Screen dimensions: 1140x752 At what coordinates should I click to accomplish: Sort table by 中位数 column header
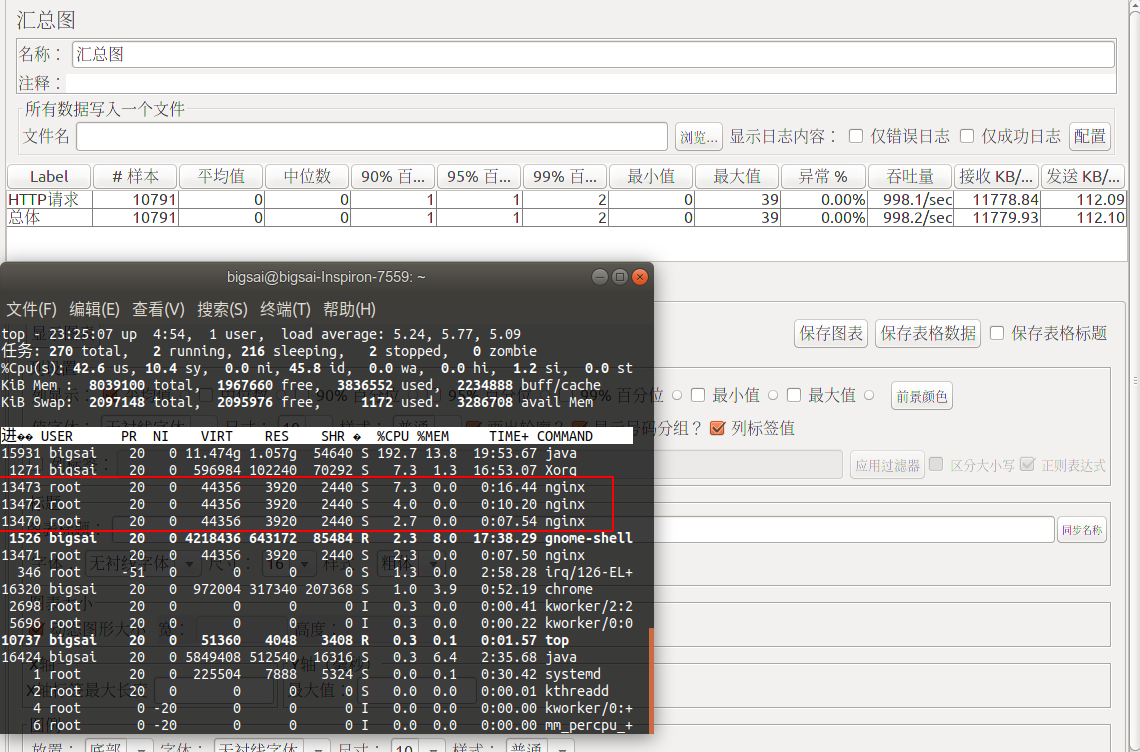[307, 176]
